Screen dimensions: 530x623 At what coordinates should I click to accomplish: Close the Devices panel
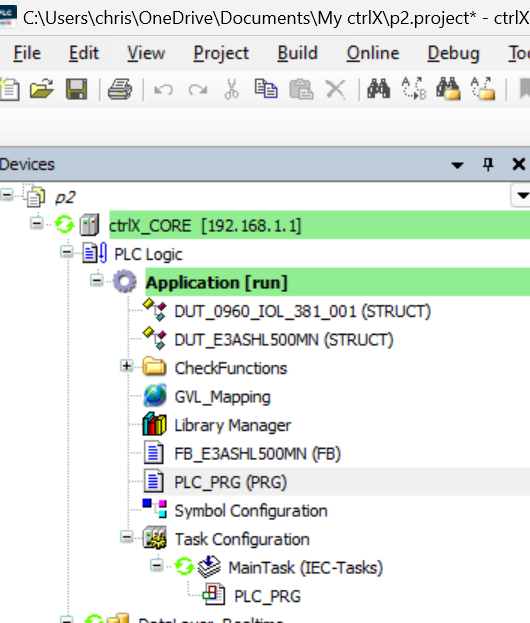click(x=518, y=164)
